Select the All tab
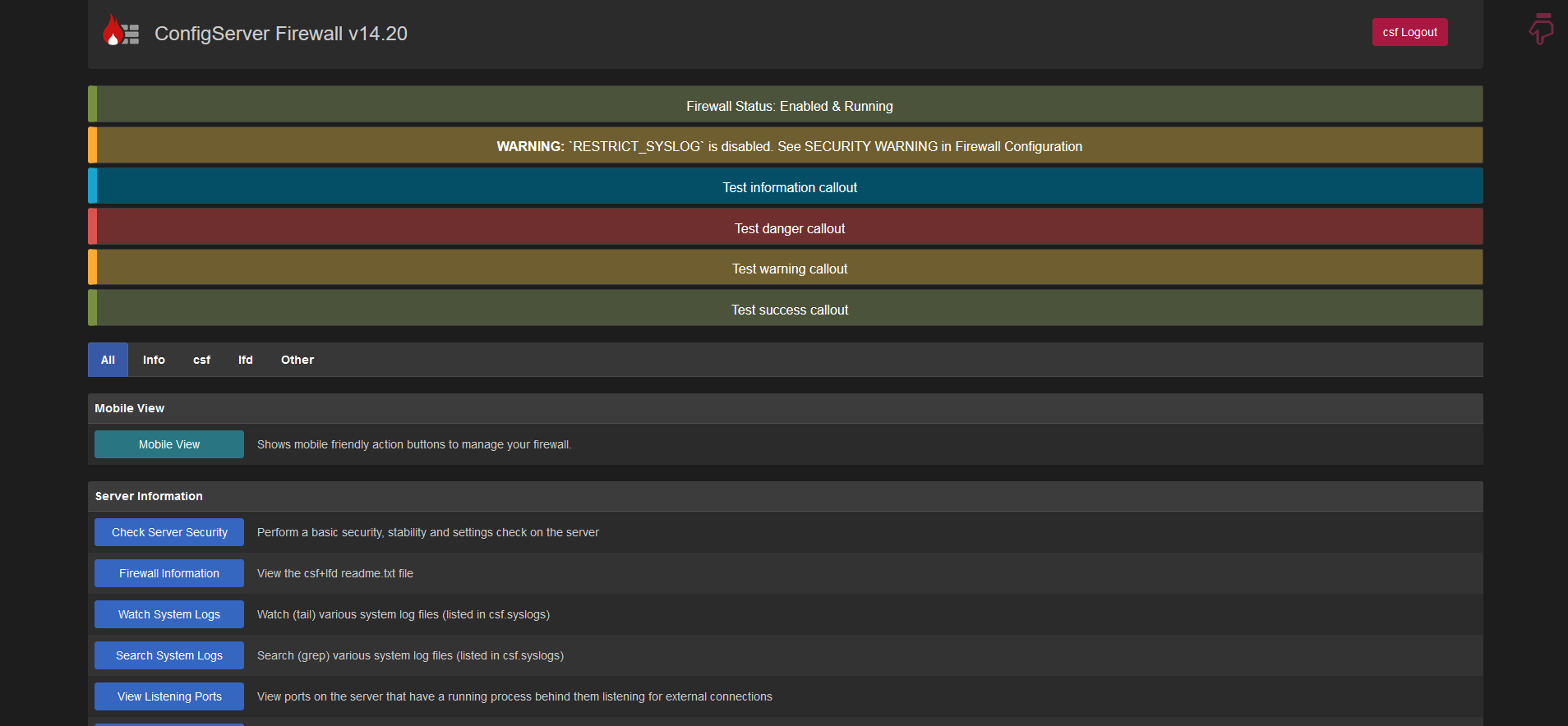1568x726 pixels. (108, 360)
